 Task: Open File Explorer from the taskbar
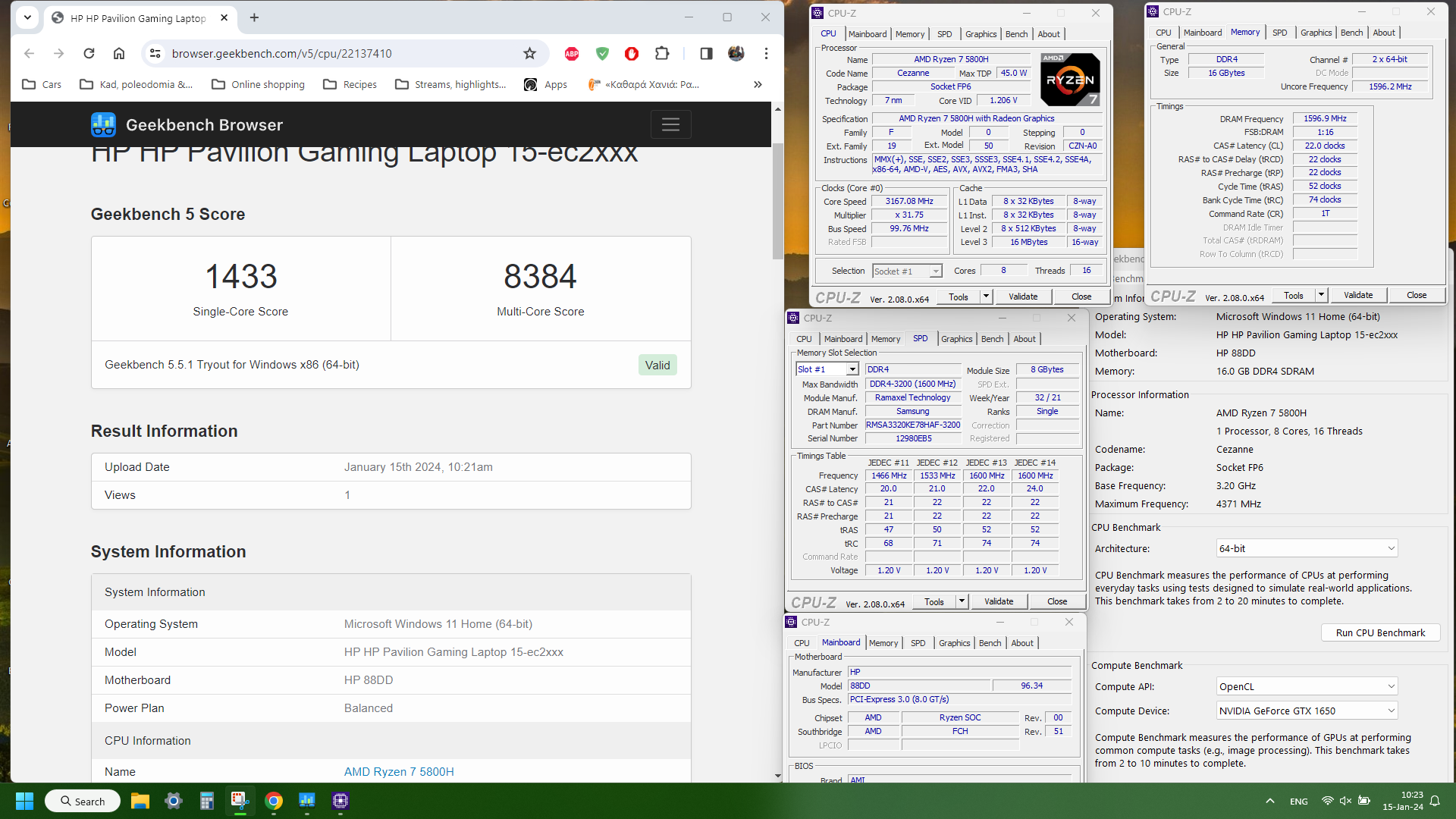tap(140, 801)
